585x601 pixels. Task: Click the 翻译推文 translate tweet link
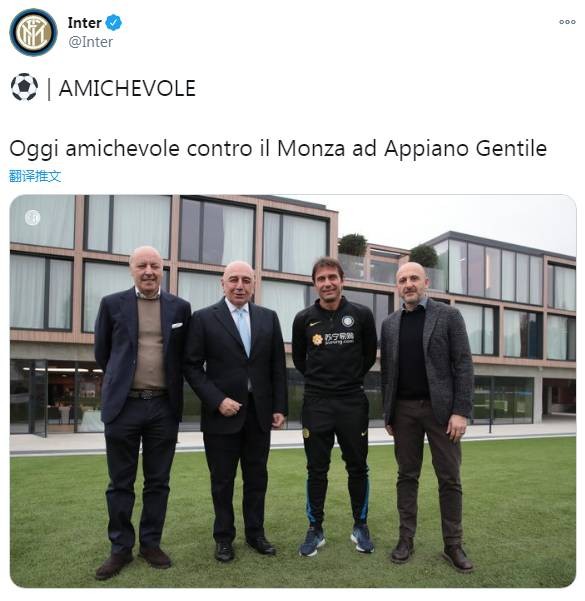point(35,176)
